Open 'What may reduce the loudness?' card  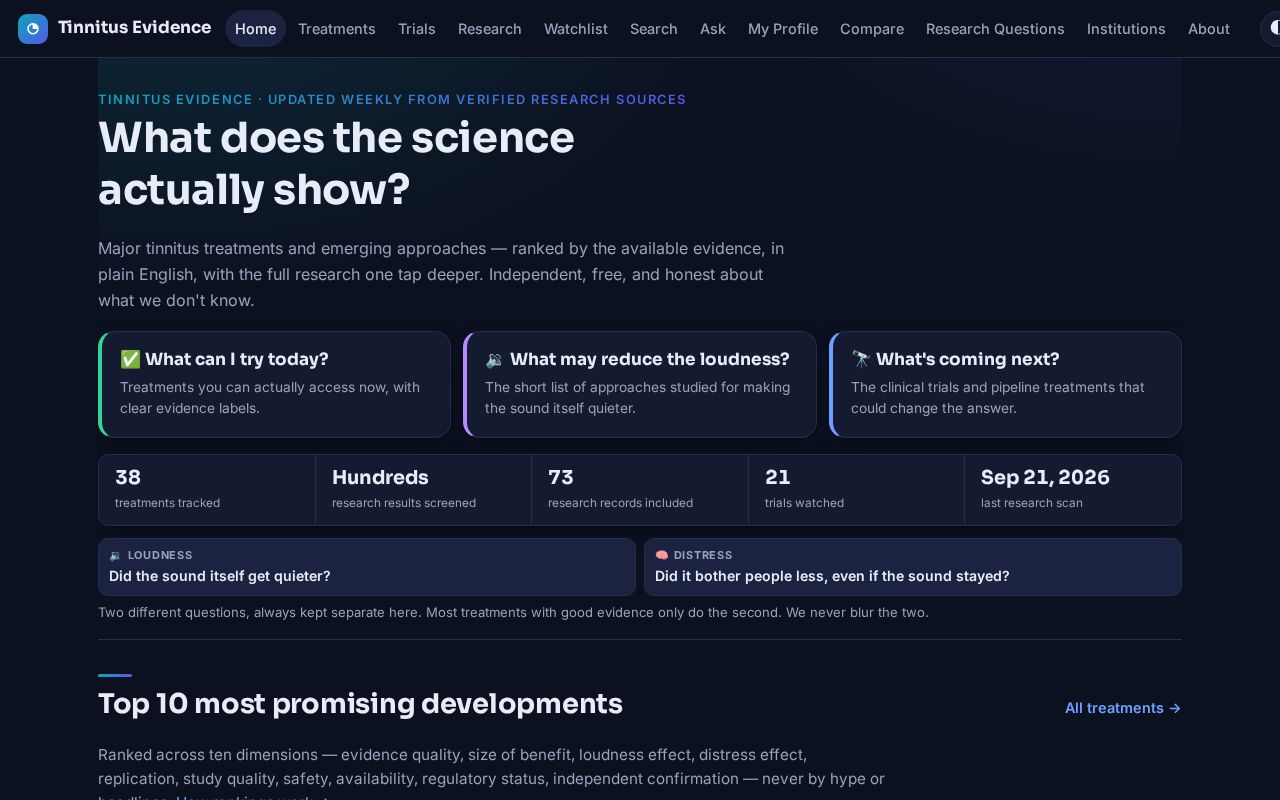click(x=640, y=384)
